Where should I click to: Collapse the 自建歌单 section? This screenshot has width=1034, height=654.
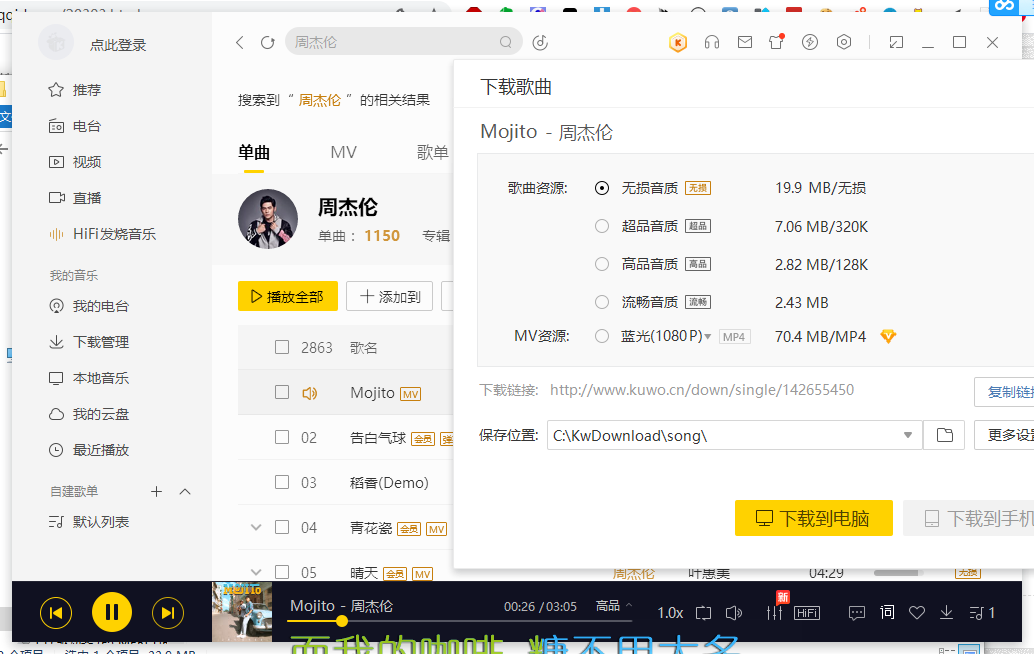185,492
